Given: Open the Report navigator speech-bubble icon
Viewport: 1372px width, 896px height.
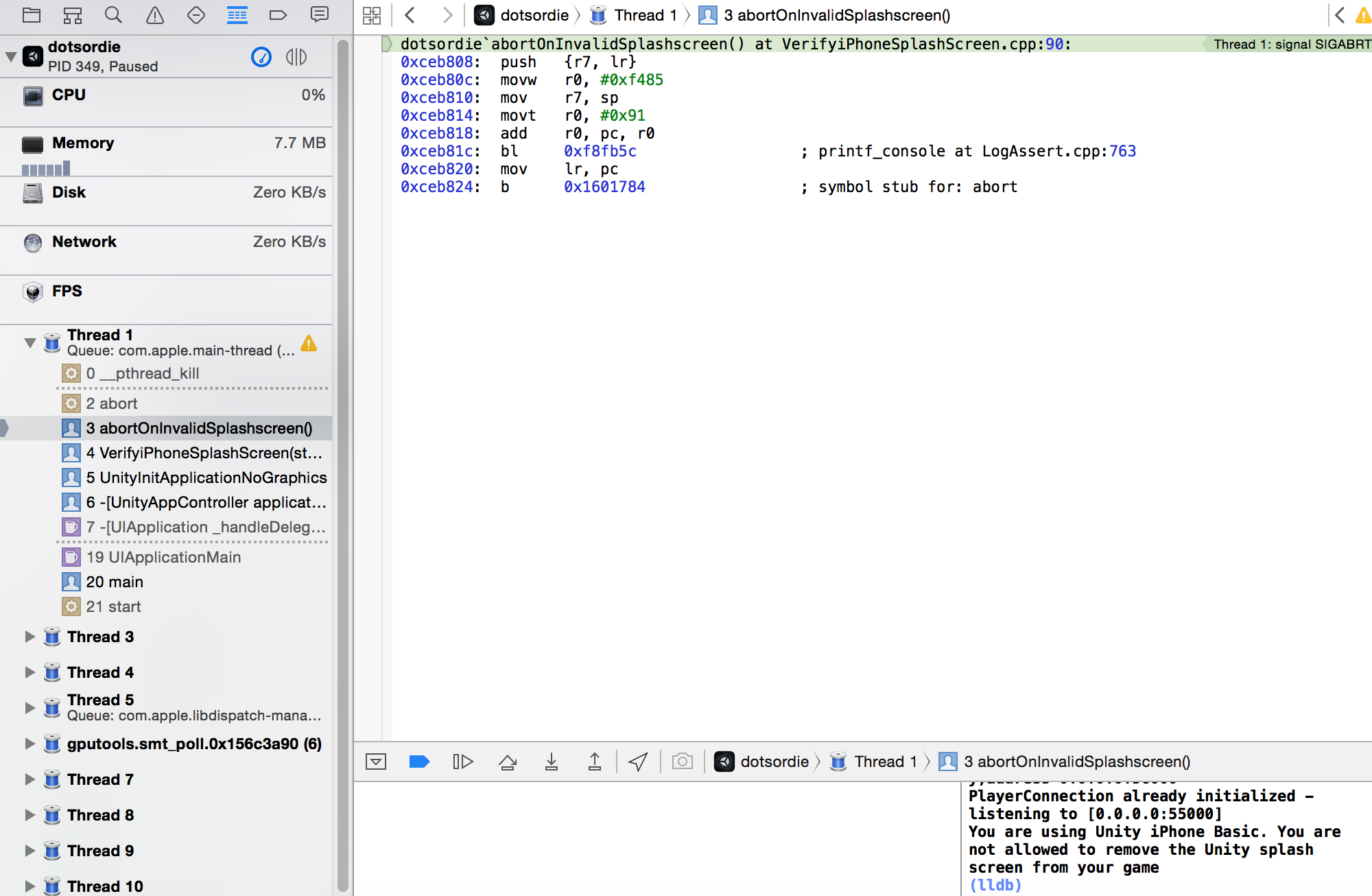Looking at the screenshot, I should coord(320,14).
